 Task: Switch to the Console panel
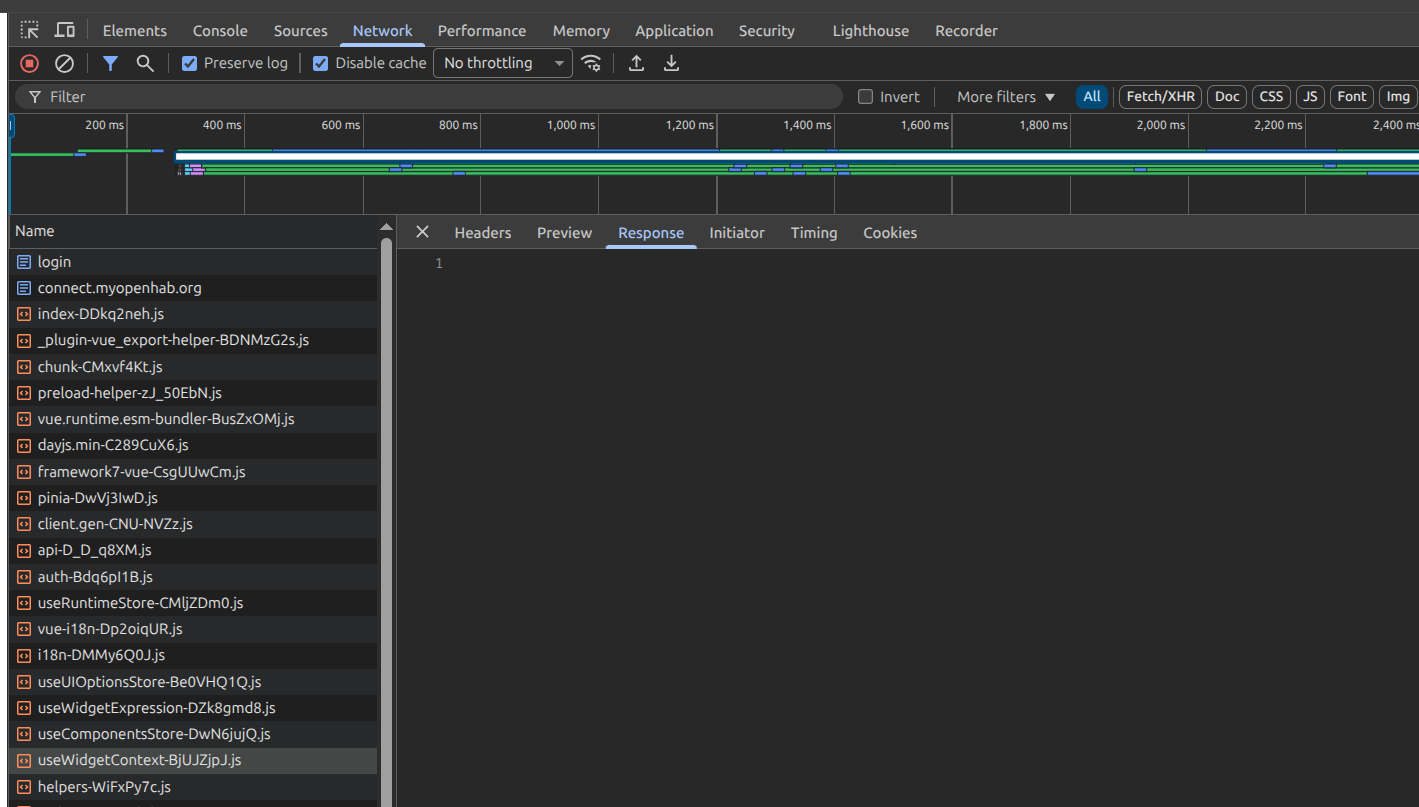(220, 31)
